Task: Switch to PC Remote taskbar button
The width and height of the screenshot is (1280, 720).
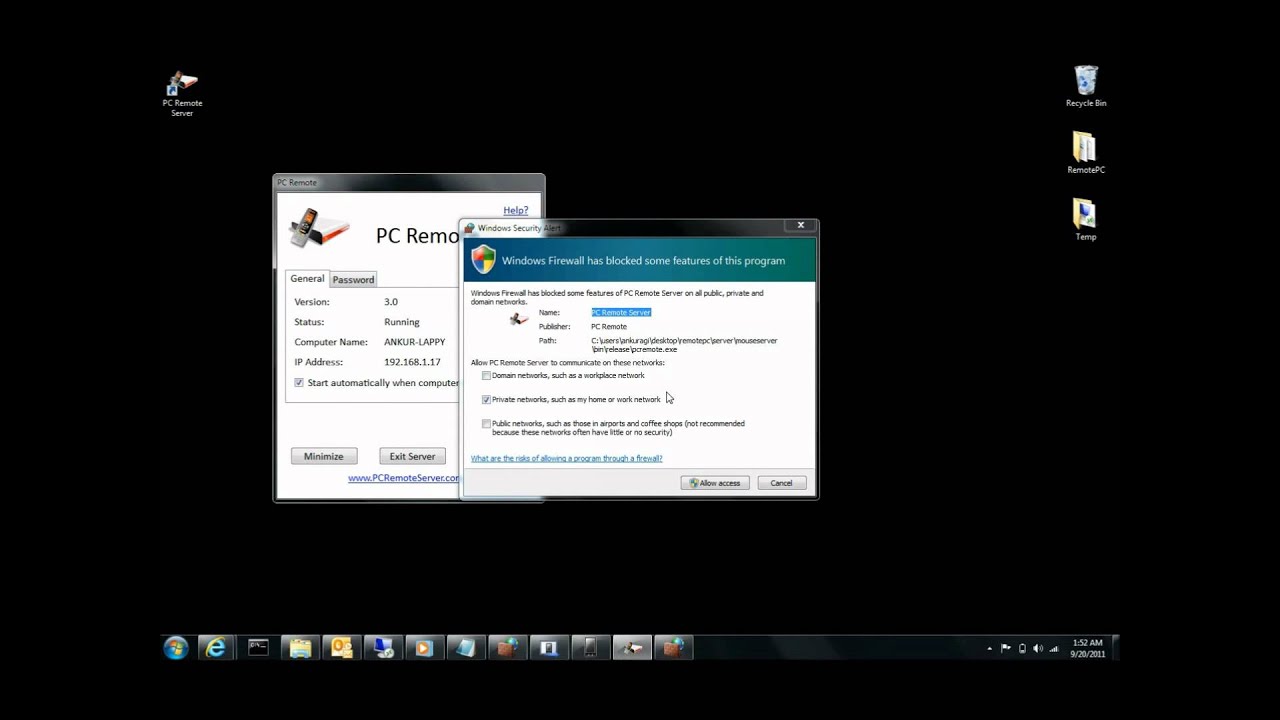Action: [x=632, y=648]
